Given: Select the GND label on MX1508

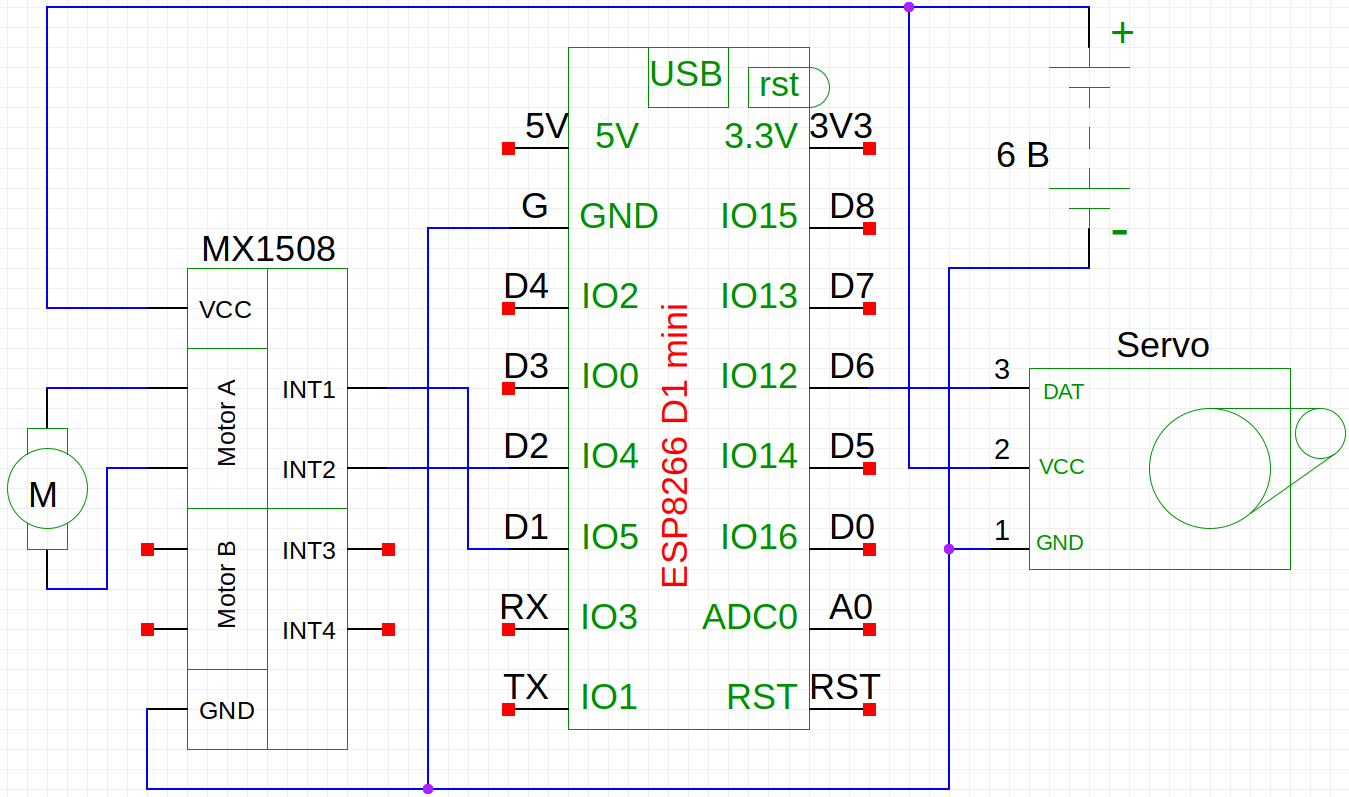Looking at the screenshot, I should tap(227, 711).
